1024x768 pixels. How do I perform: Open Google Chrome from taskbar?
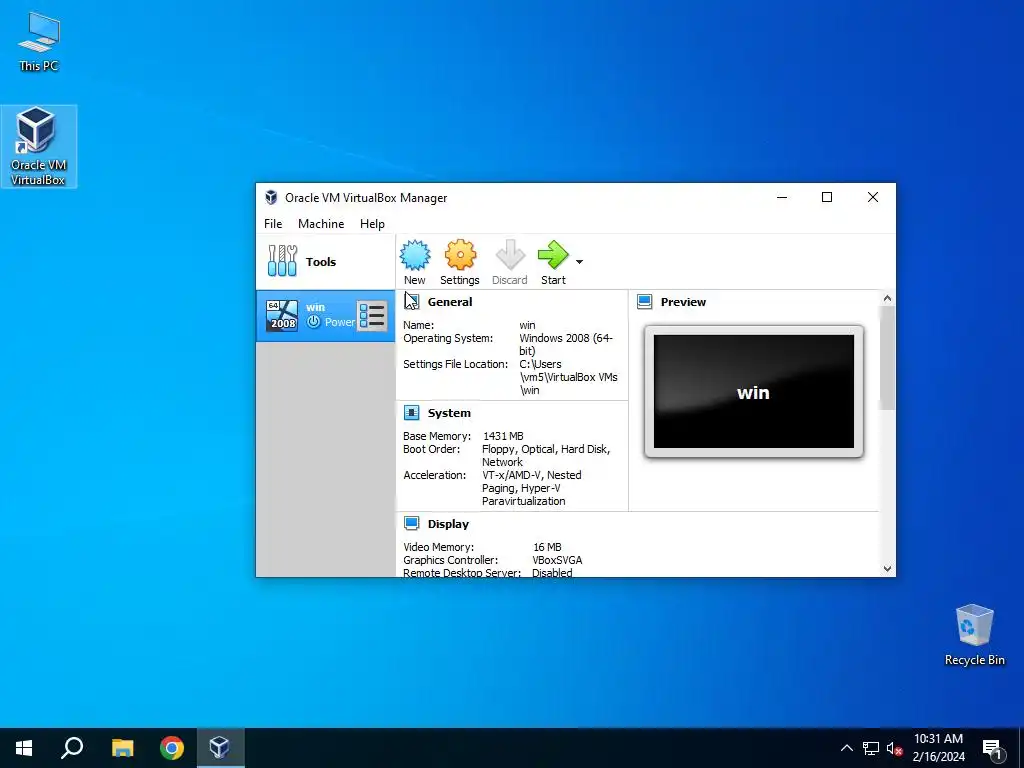point(172,748)
